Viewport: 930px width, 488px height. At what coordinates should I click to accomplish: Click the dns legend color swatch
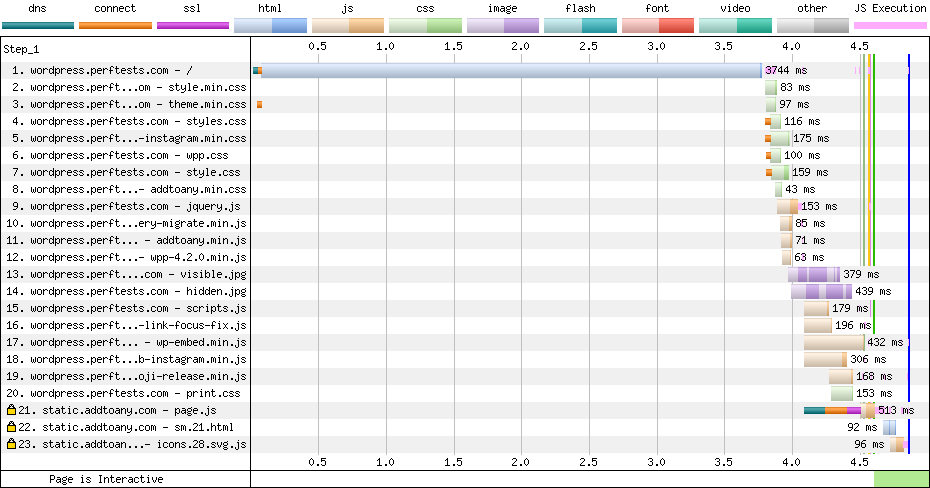coord(37,25)
